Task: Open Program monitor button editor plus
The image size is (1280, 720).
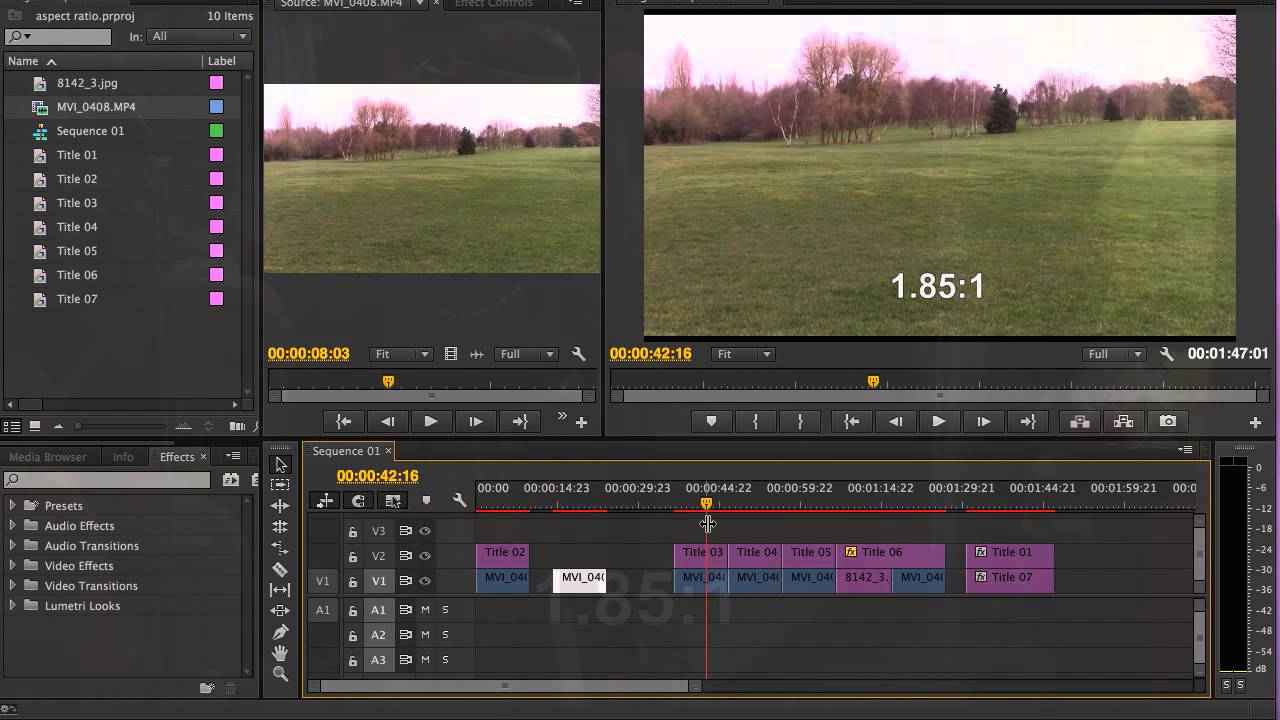Action: pyautogui.click(x=1255, y=423)
